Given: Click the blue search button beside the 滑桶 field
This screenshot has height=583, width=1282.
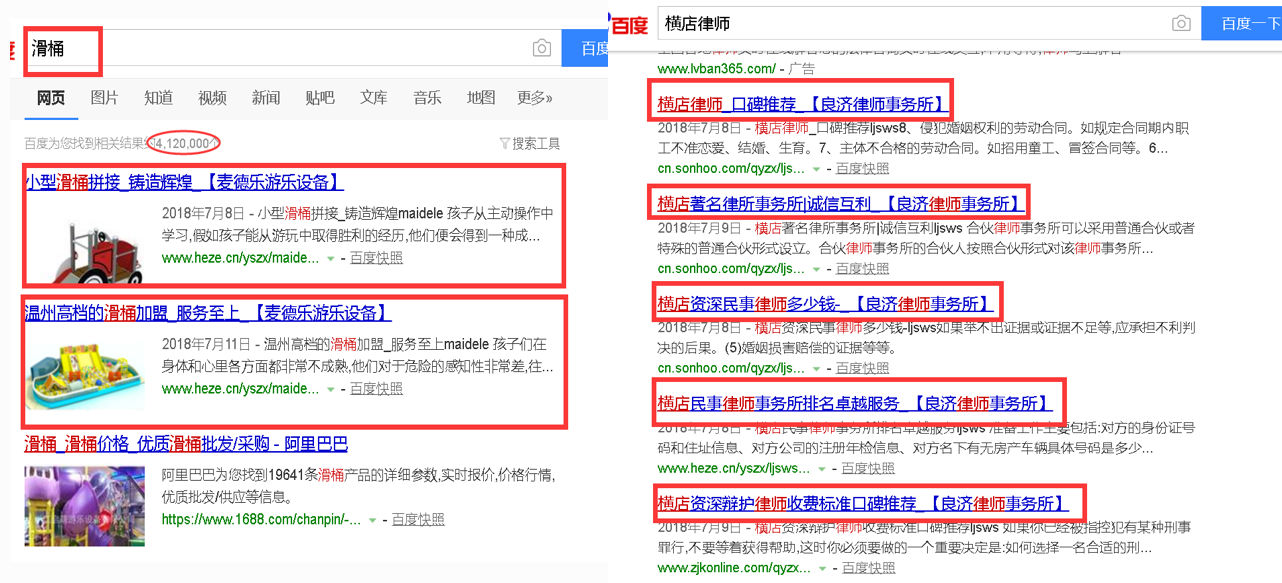Looking at the screenshot, I should point(585,48).
